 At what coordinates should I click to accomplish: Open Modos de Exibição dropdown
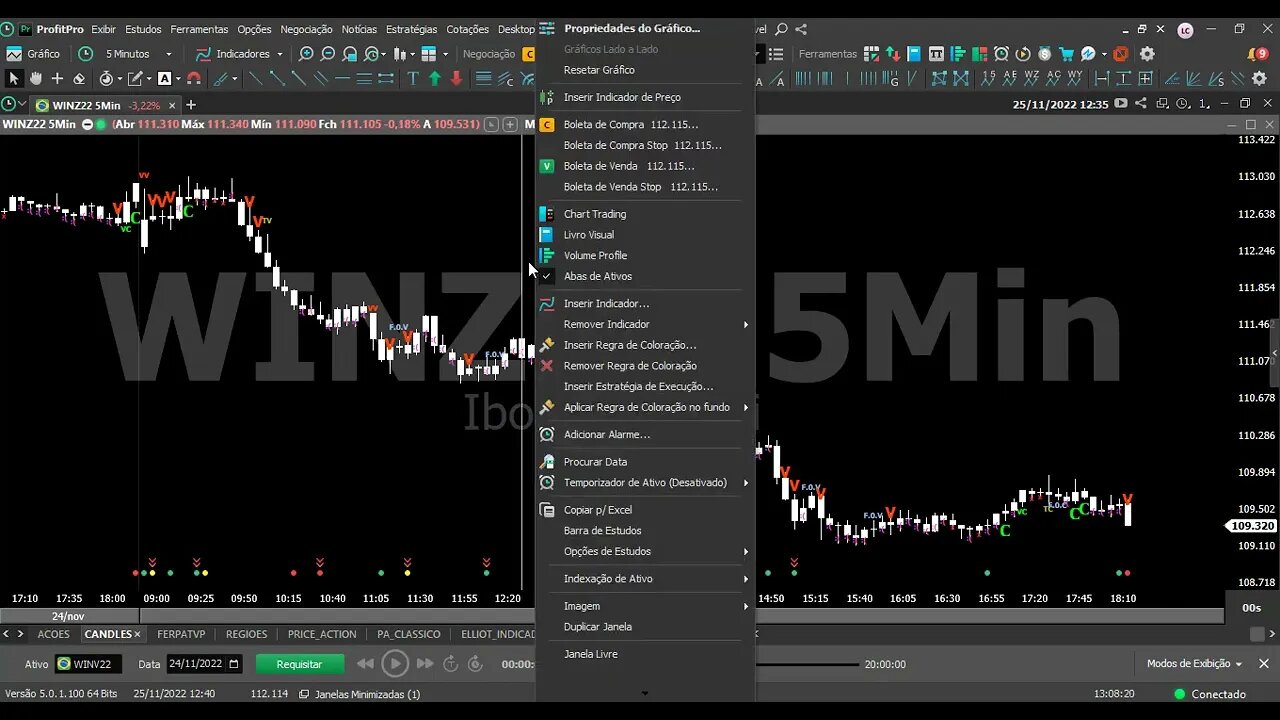tap(1194, 663)
